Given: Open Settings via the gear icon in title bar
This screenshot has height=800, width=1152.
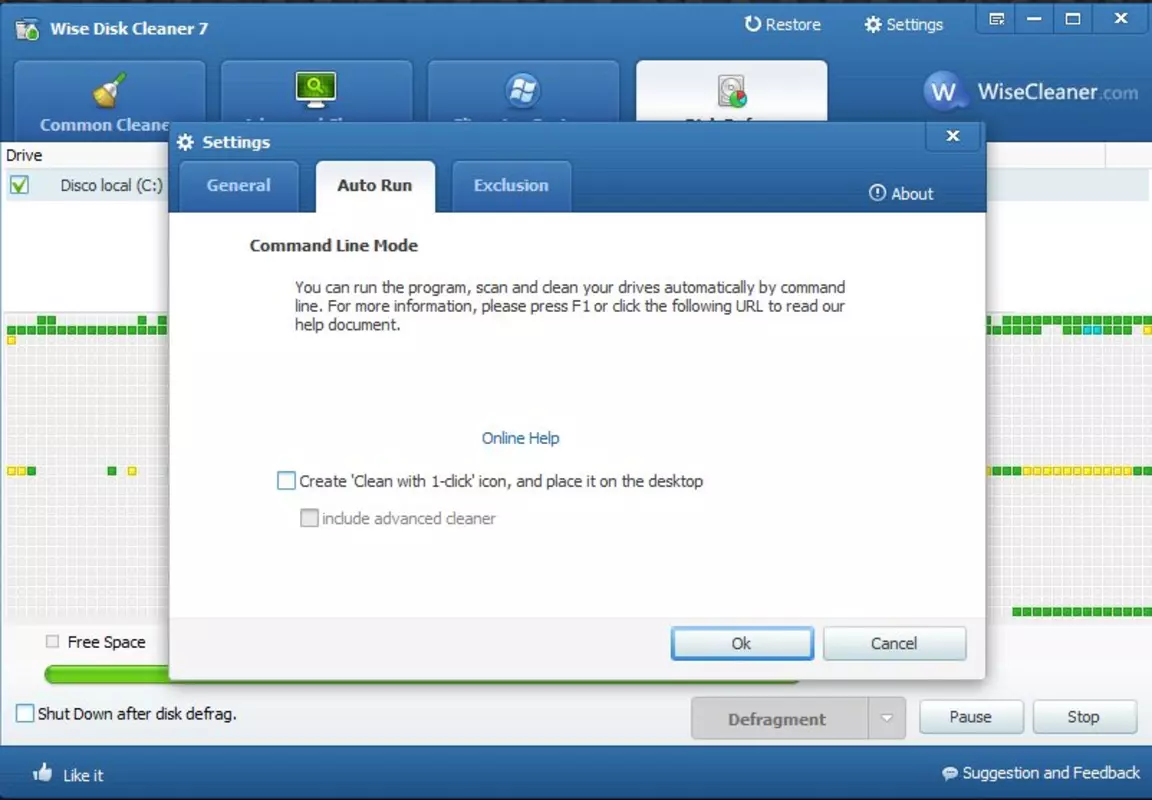Looking at the screenshot, I should [x=872, y=24].
